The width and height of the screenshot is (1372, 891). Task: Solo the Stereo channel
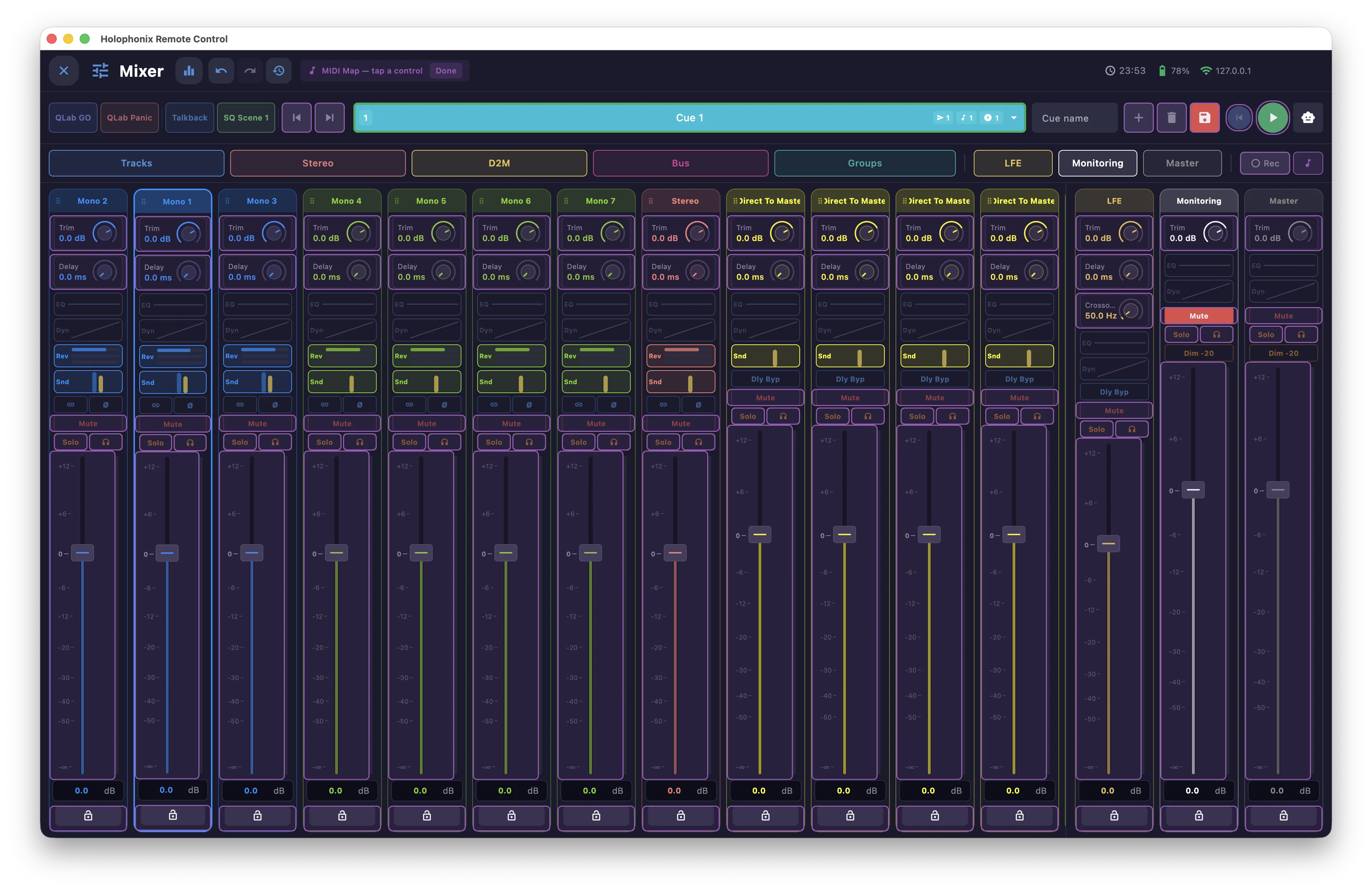[663, 442]
